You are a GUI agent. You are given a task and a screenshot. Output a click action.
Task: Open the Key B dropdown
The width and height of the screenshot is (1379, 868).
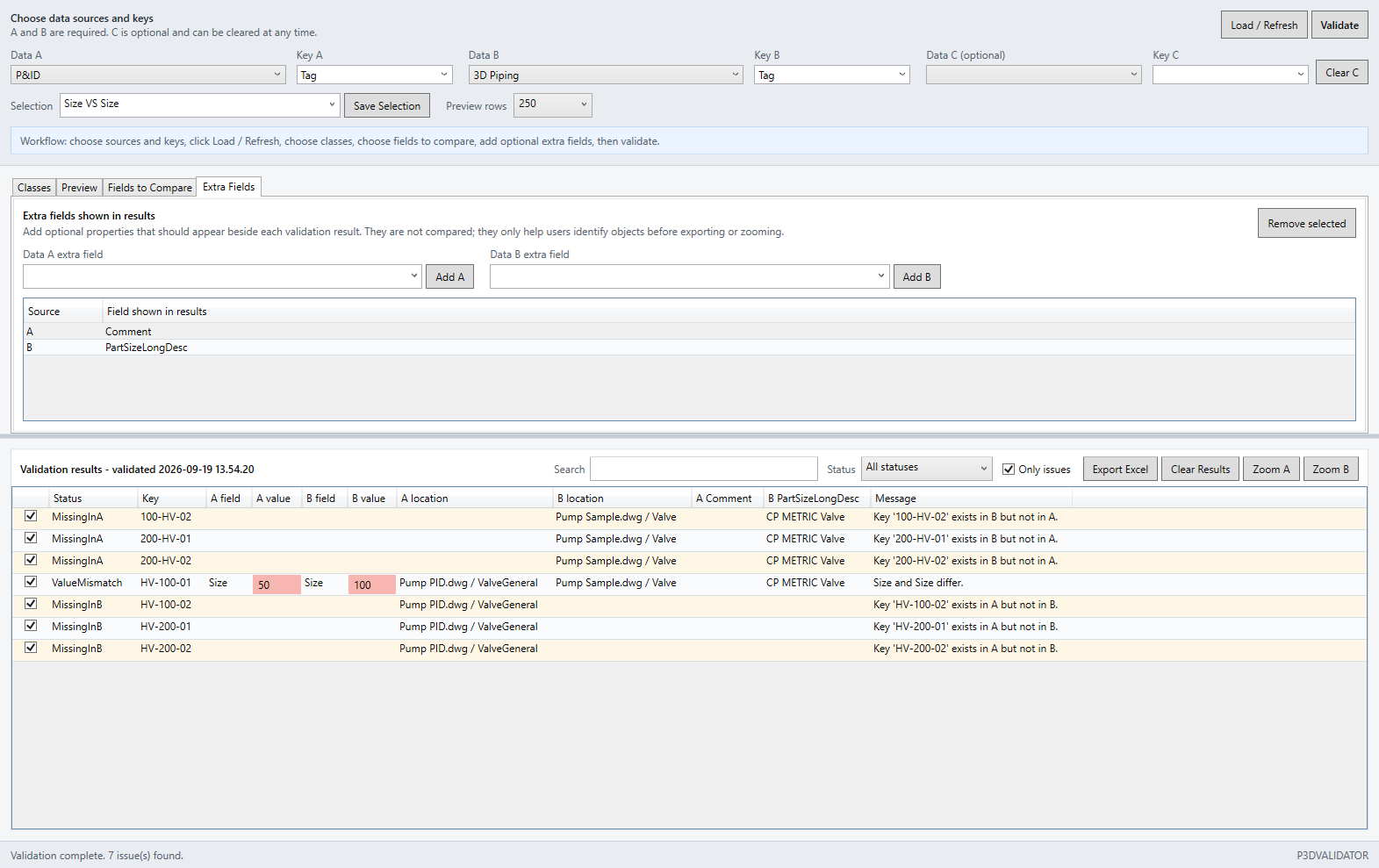pos(832,75)
